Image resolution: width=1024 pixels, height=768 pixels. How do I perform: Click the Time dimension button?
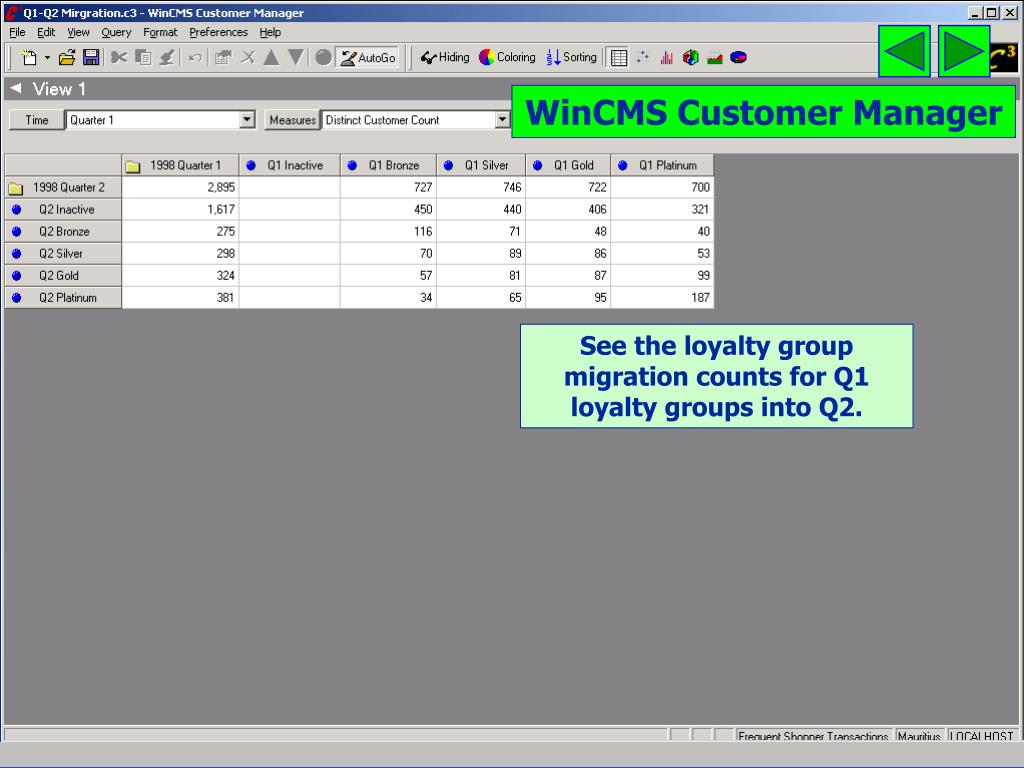(x=37, y=120)
